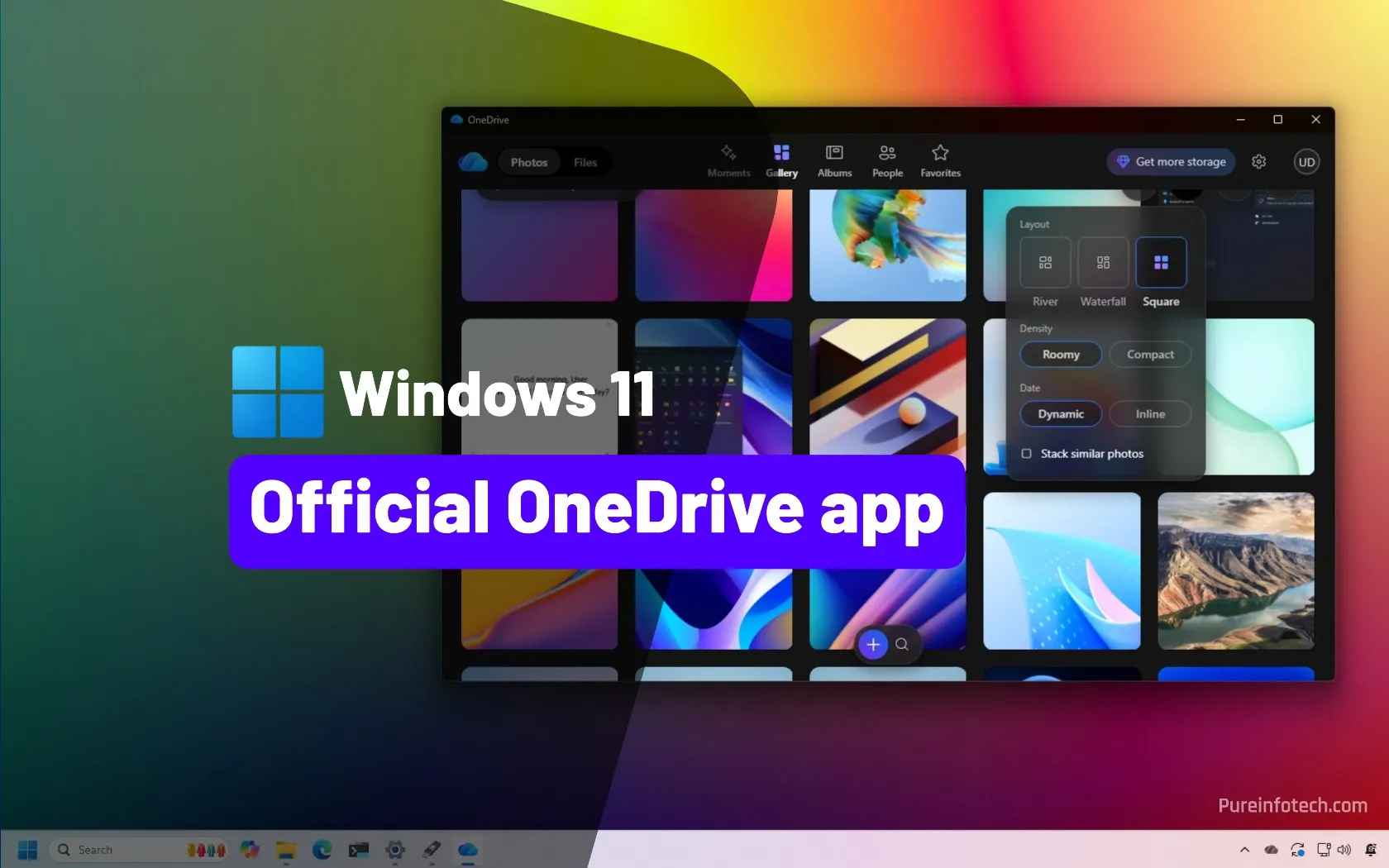Viewport: 1389px width, 868px height.
Task: Open the Gallery view in OneDrive
Action: (x=781, y=161)
